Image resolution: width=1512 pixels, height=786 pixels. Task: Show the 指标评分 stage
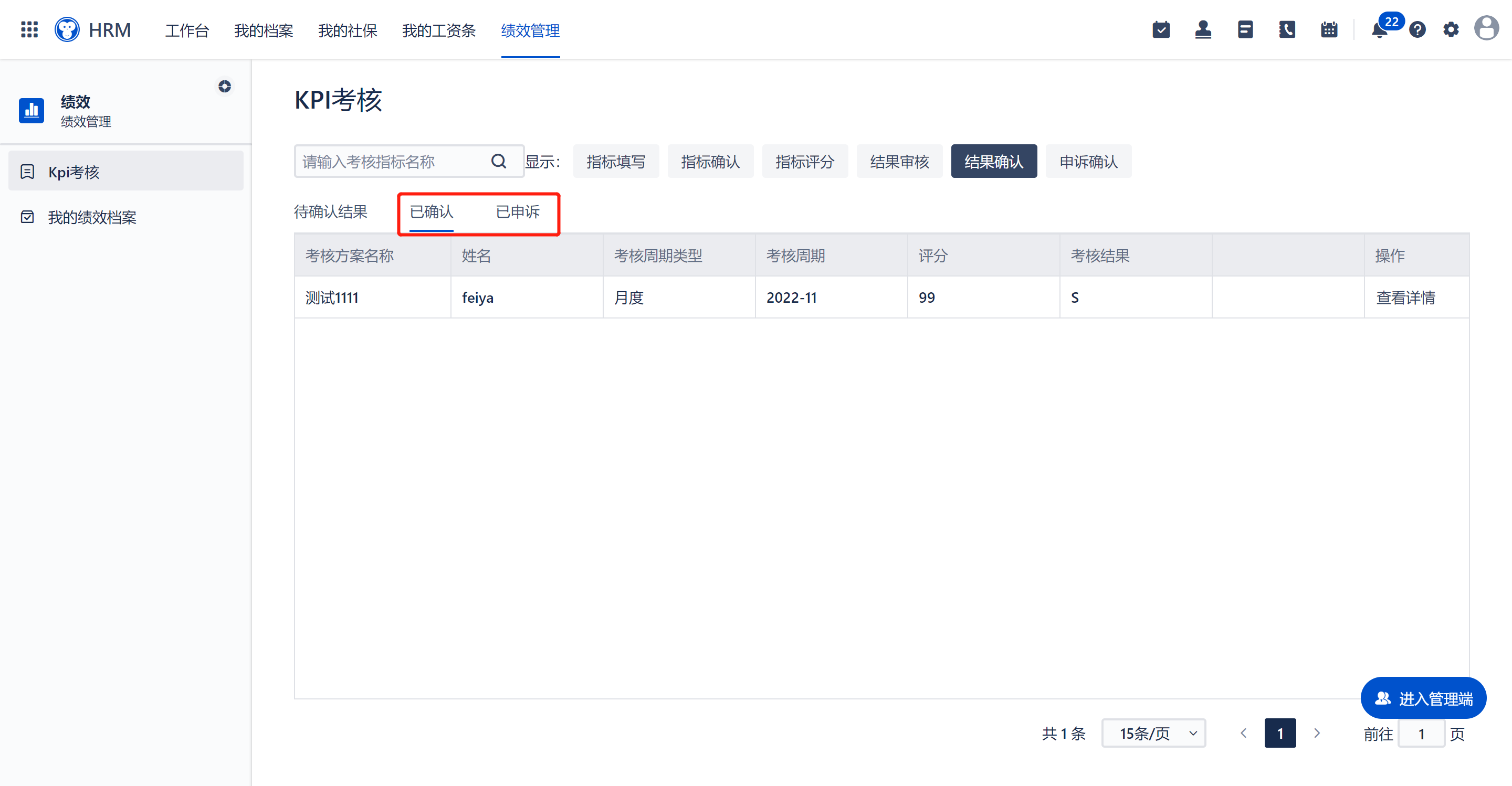coord(805,161)
